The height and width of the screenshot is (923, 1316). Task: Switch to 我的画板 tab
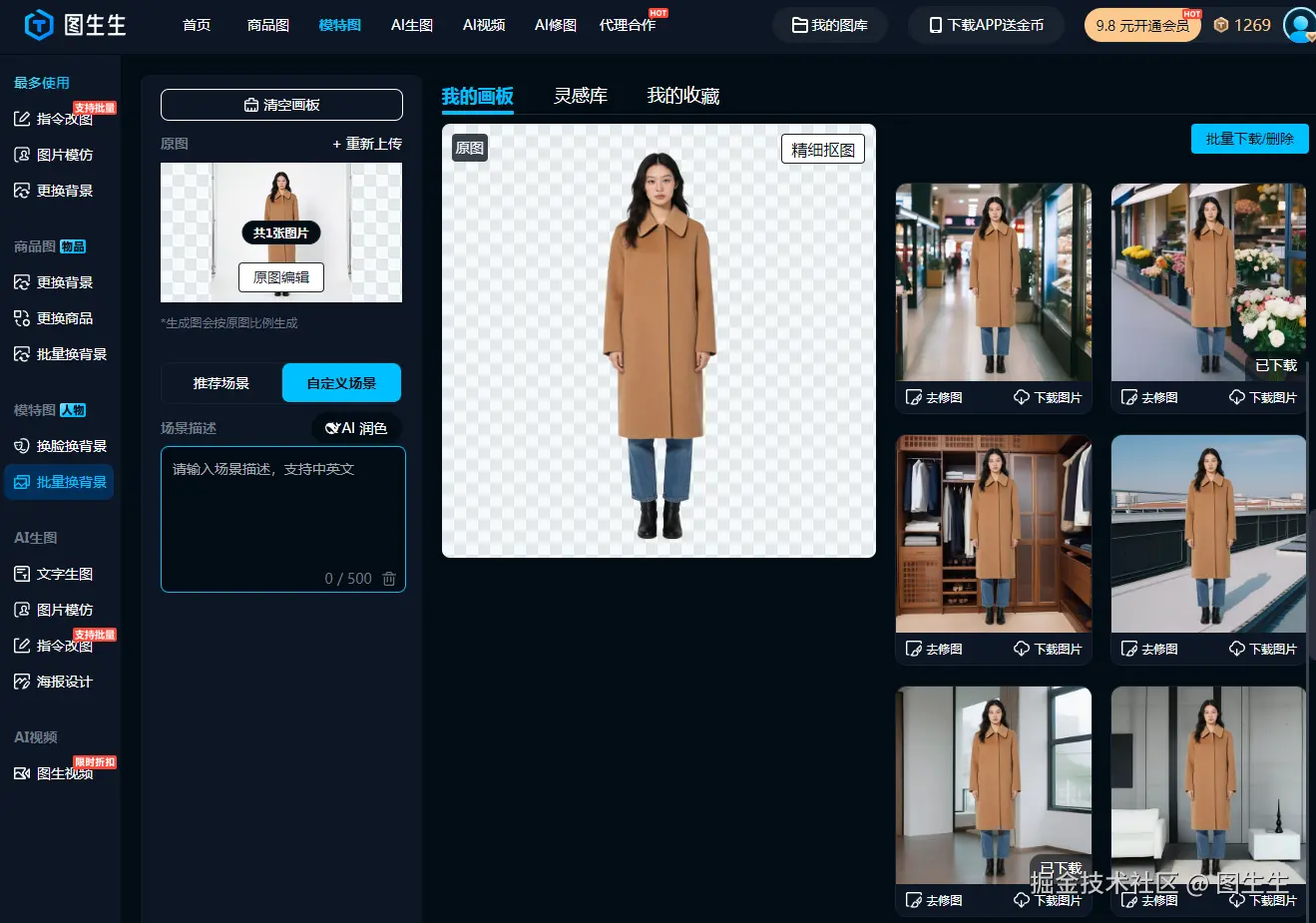tap(478, 97)
